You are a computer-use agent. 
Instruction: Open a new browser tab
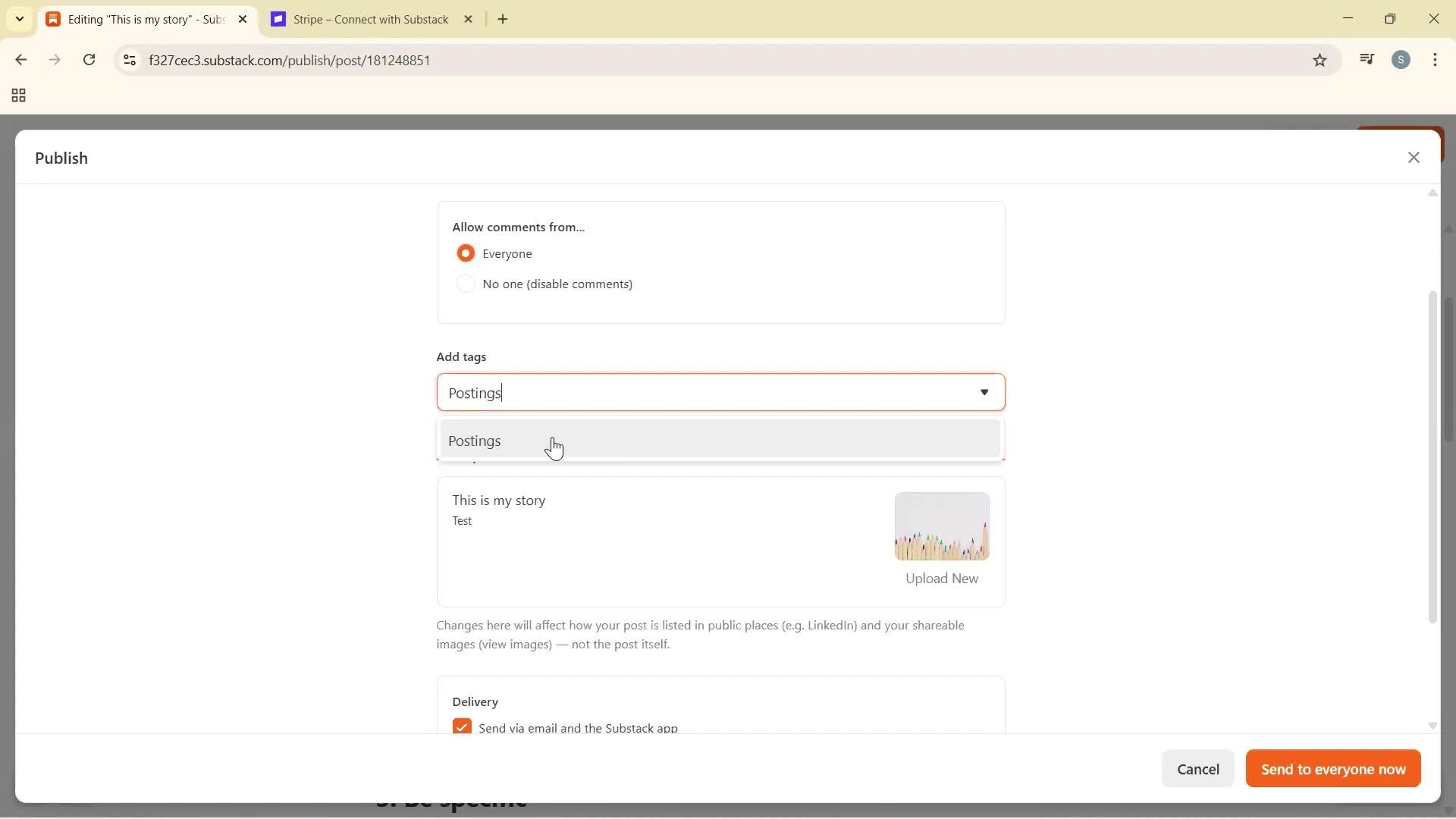click(x=504, y=19)
